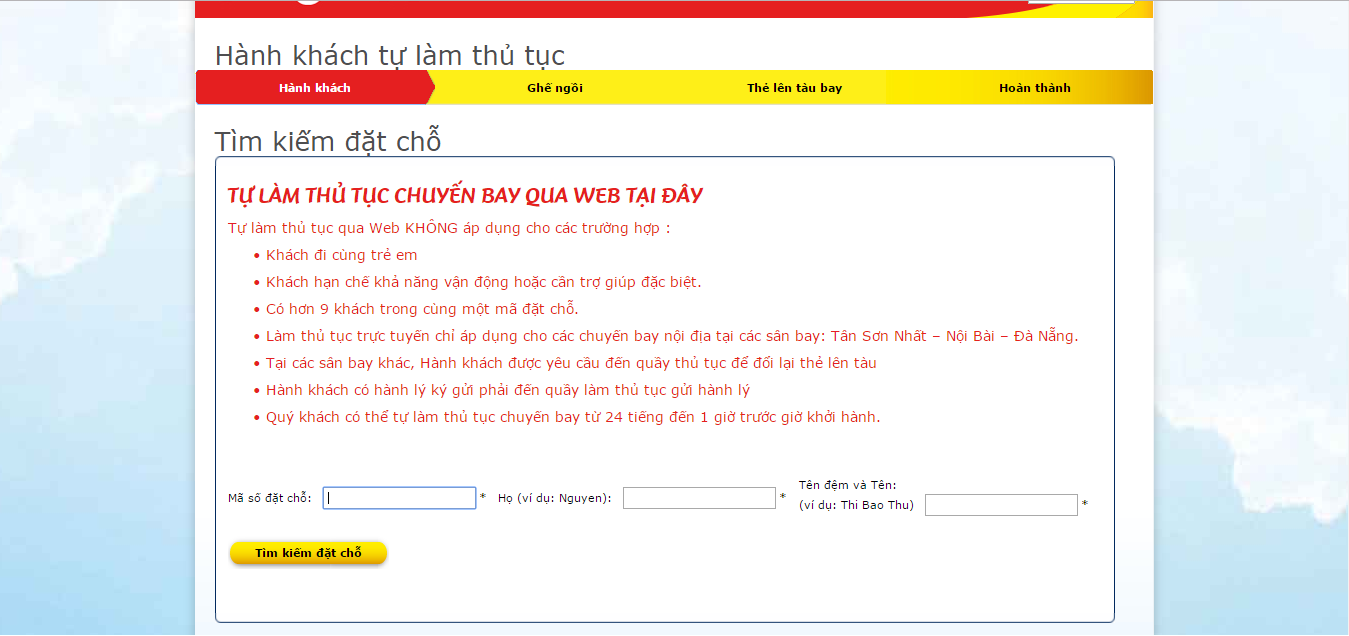Image resolution: width=1349 pixels, height=636 pixels.
Task: Click inside the Mã số đặt chỗ field
Action: click(398, 497)
